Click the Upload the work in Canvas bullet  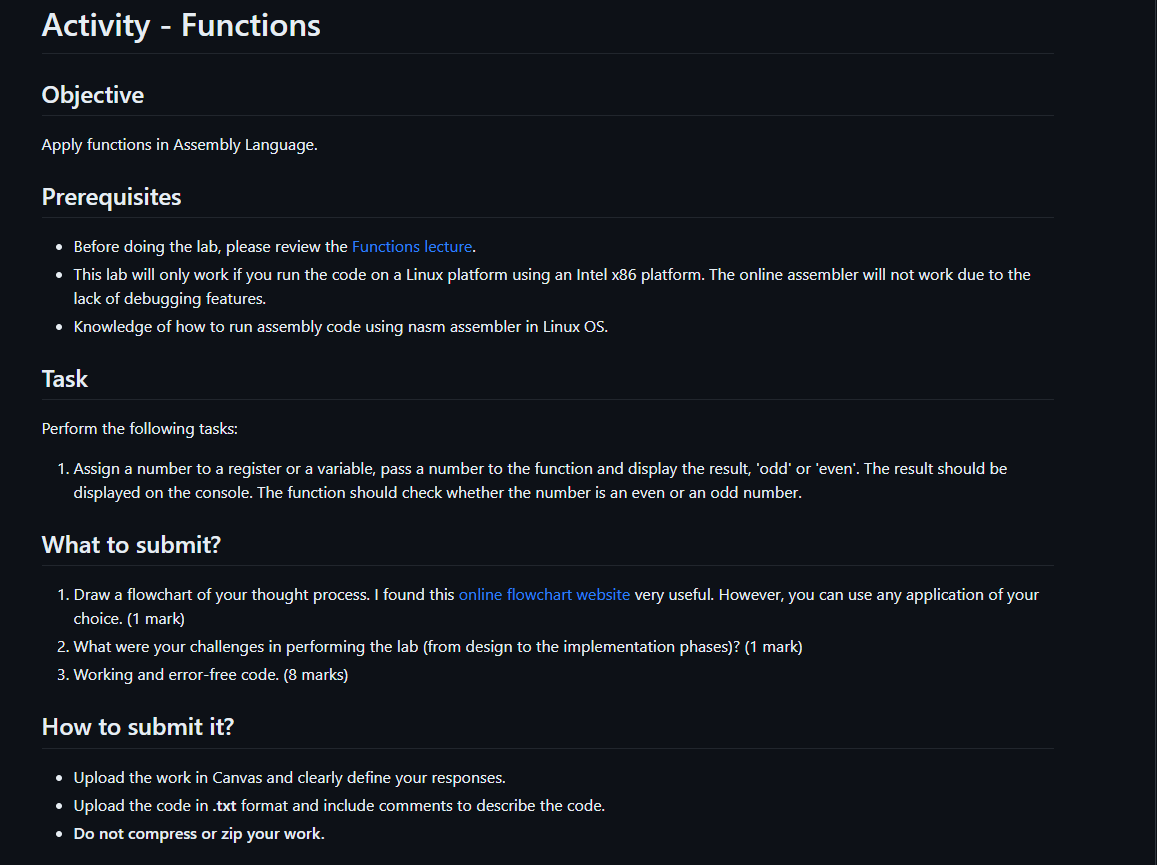(x=289, y=778)
